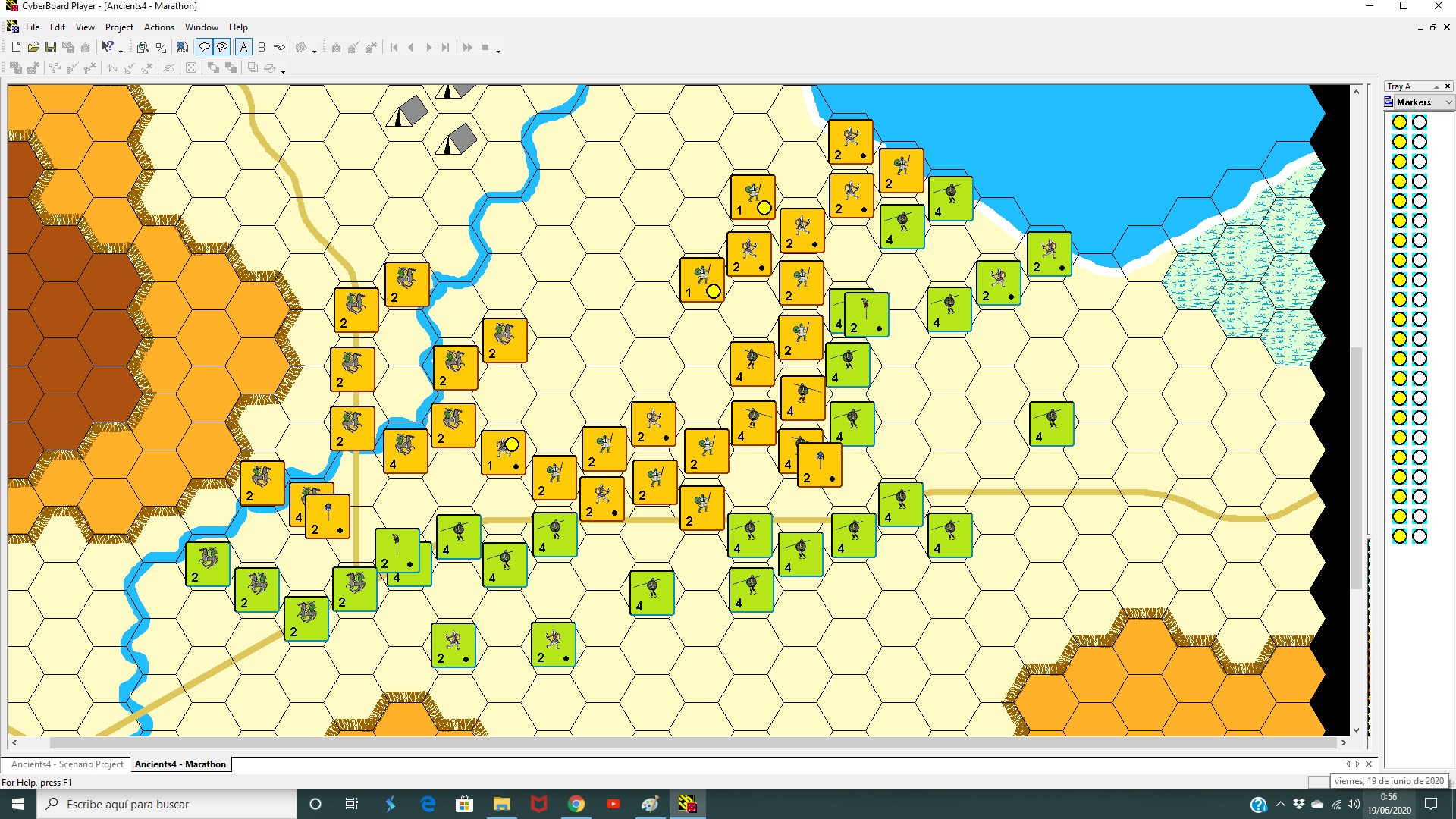Screen dimensions: 1456x819
Task: Click the context help arrow-question icon
Action: pyautogui.click(x=108, y=47)
